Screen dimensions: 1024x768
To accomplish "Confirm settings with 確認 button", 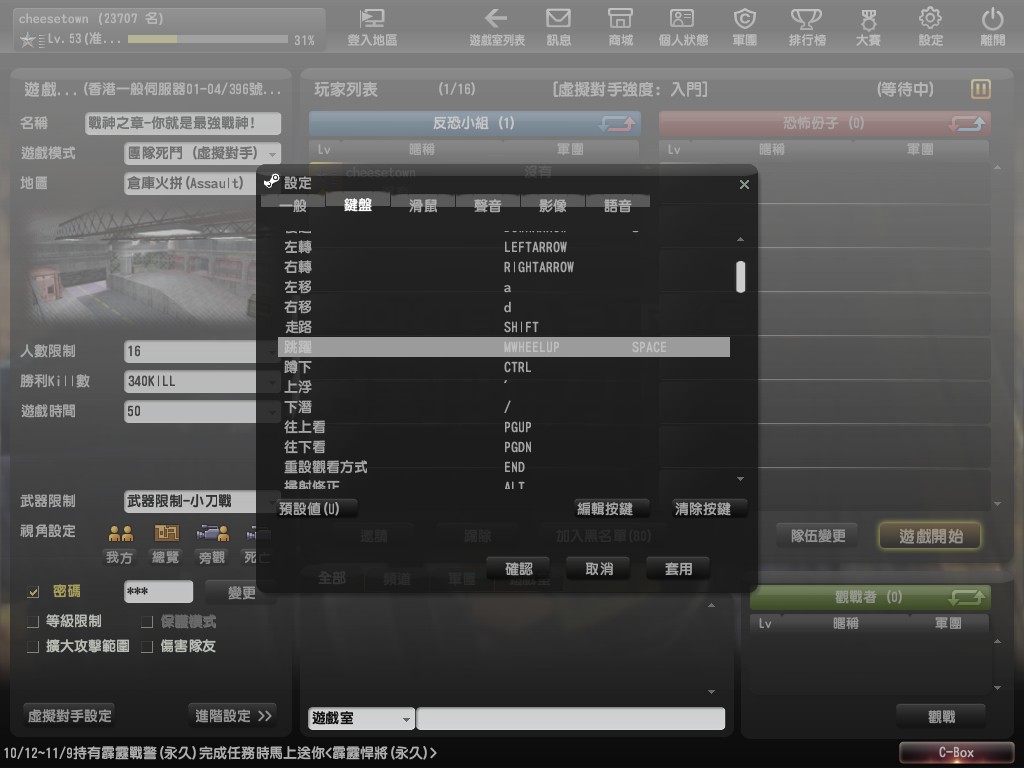I will [x=519, y=569].
